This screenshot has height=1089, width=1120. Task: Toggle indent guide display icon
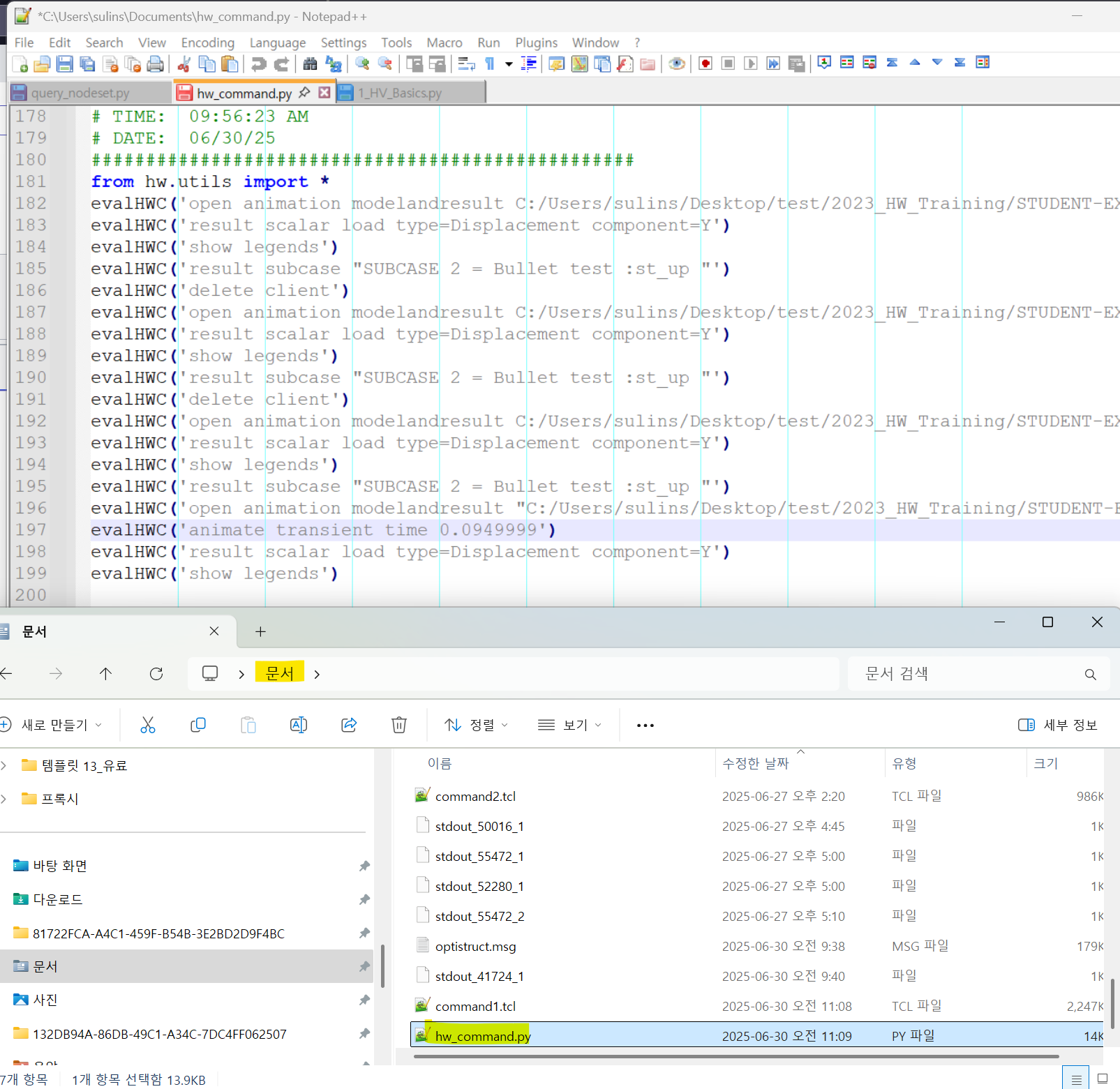(530, 64)
